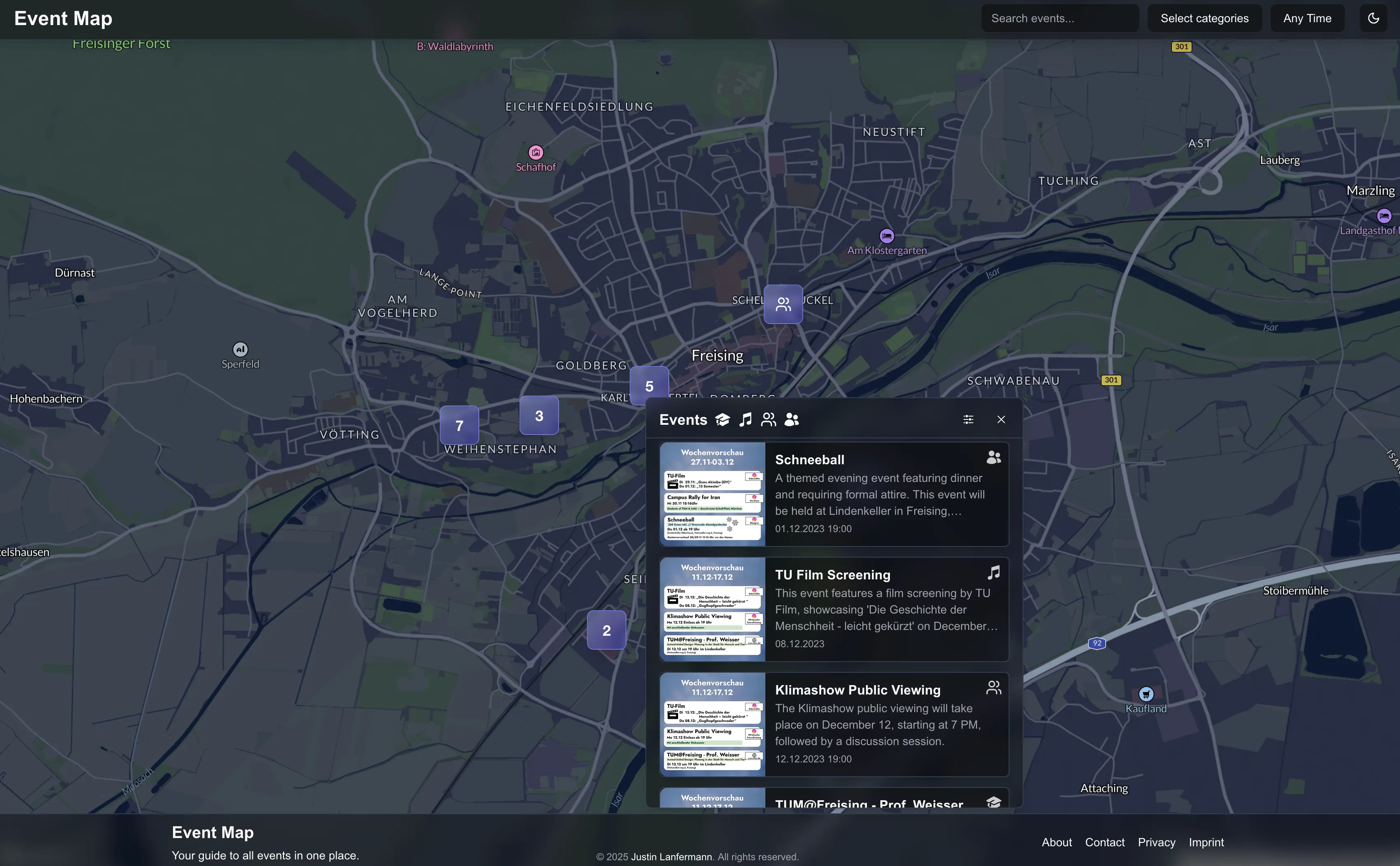Select the people marker near Schellenbruckel
Screen dimensions: 1400x866
pos(783,303)
